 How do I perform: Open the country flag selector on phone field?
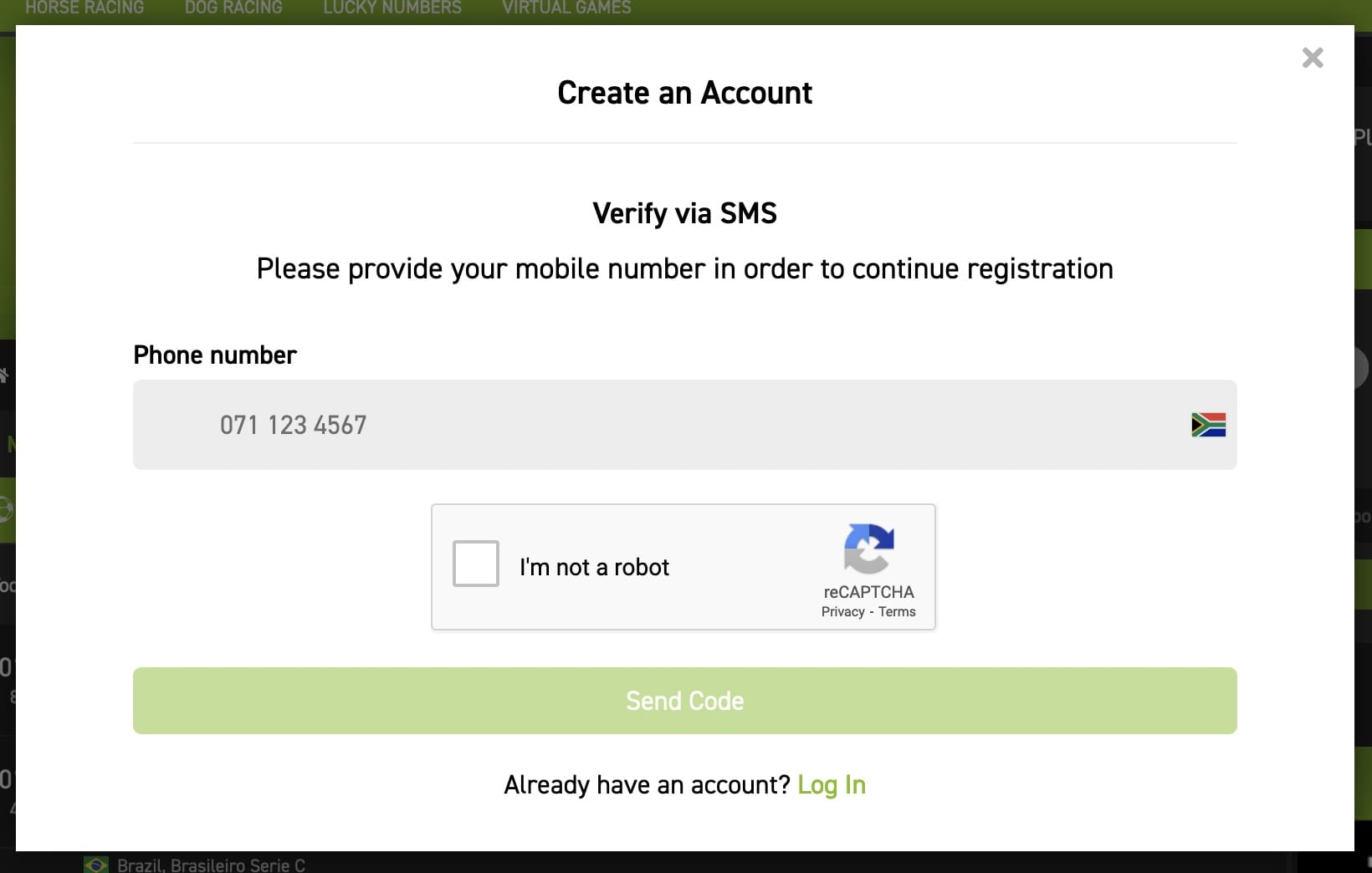1207,425
